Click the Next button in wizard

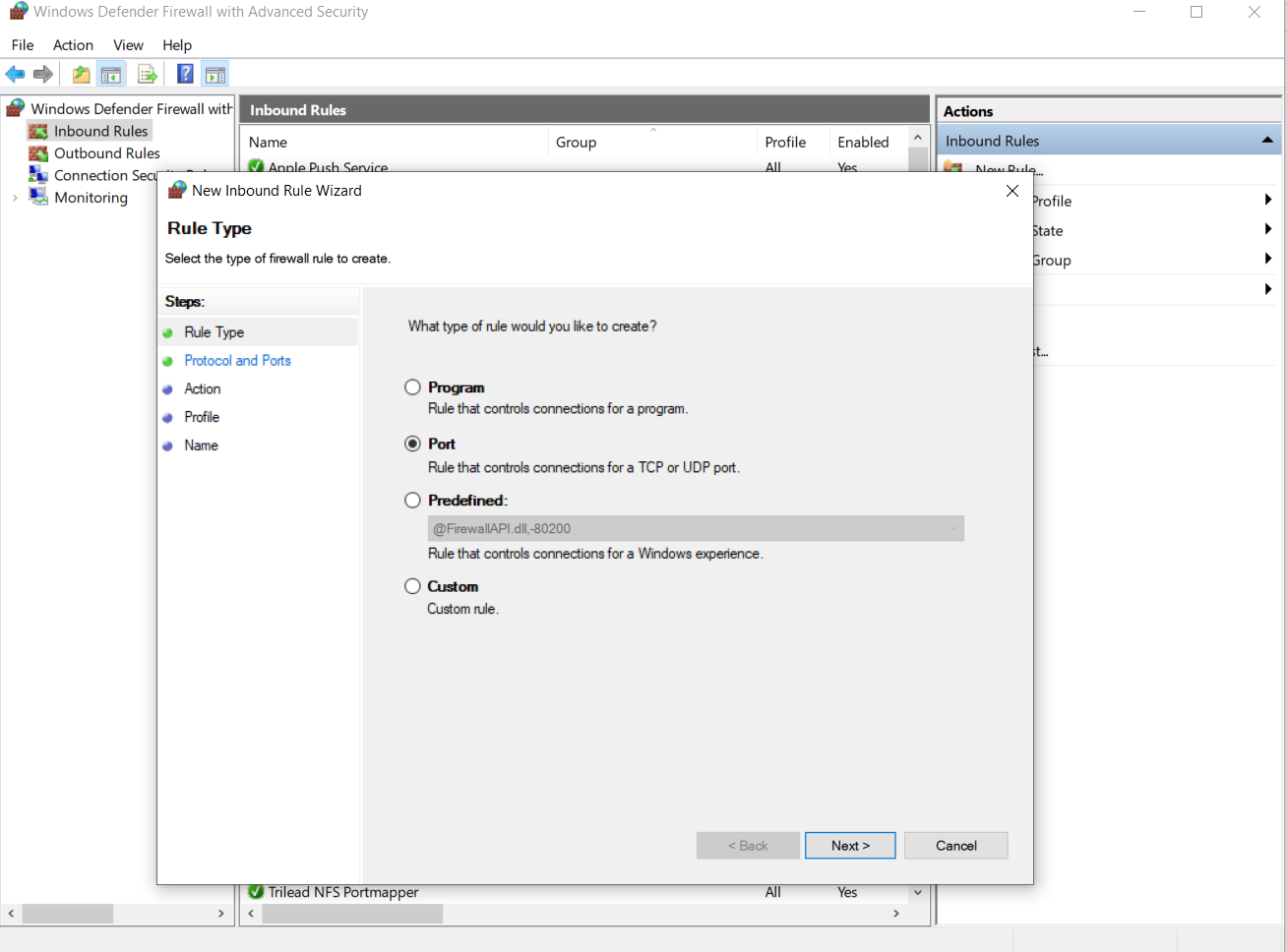(x=849, y=846)
